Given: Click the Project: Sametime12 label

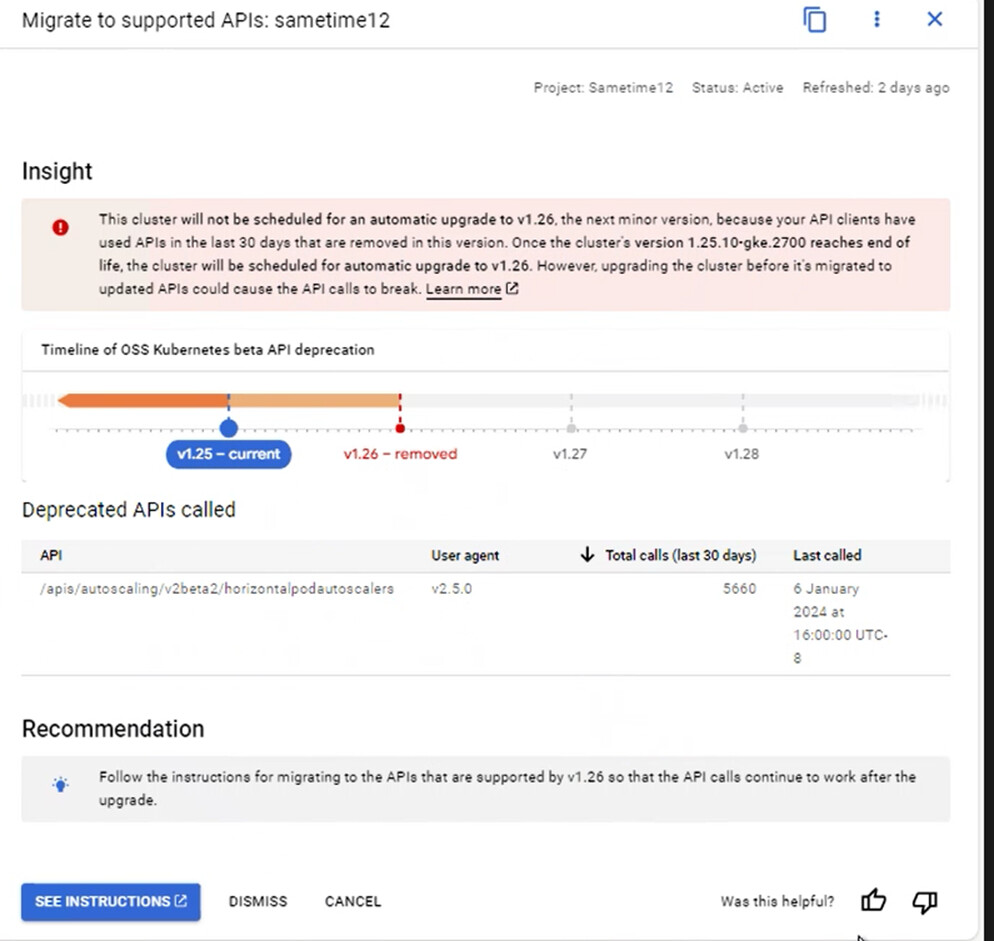Looking at the screenshot, I should (604, 88).
